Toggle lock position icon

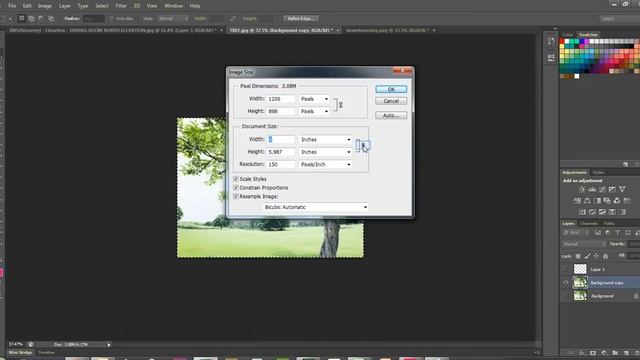click(596, 256)
